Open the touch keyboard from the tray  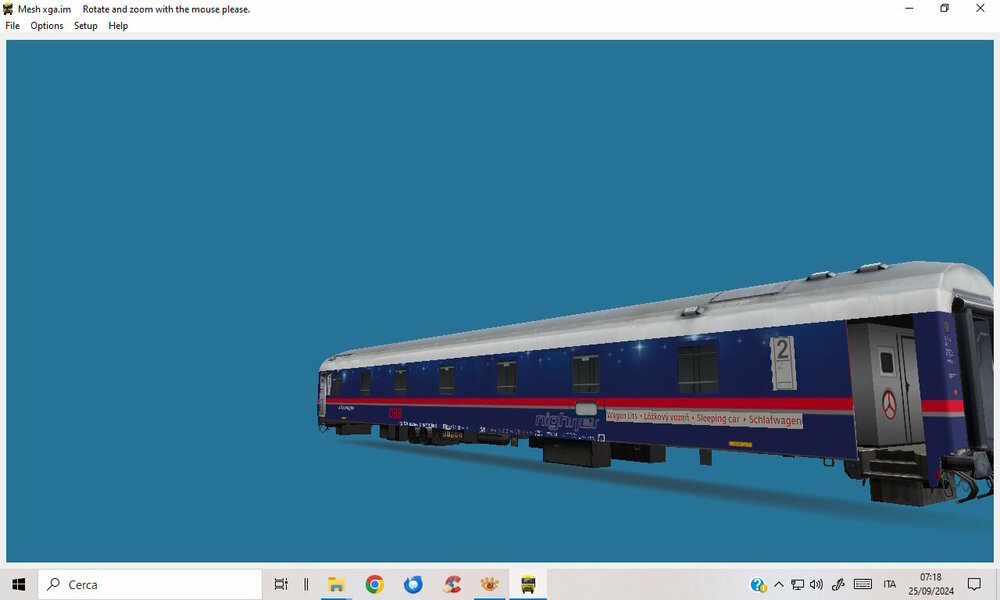point(863,584)
